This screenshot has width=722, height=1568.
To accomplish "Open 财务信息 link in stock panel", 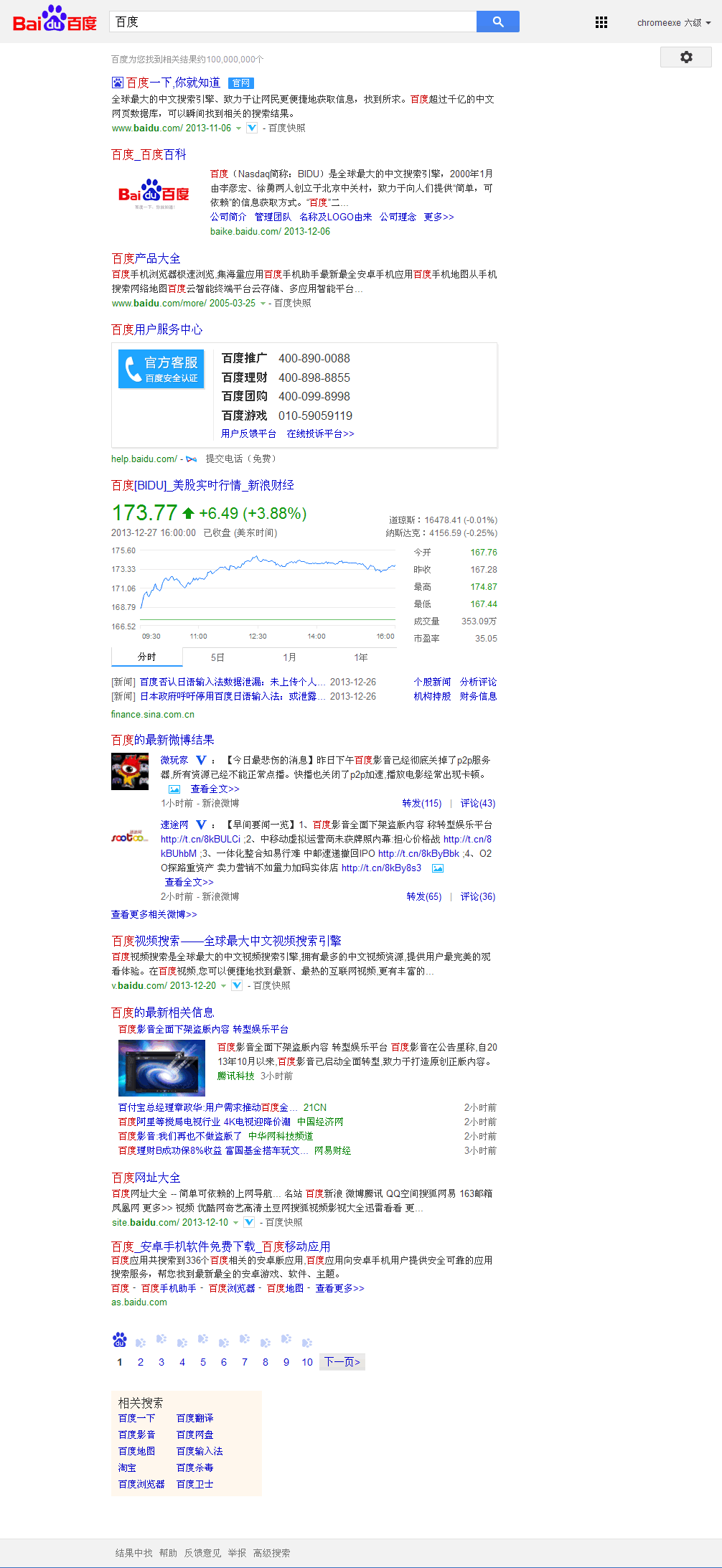I will pyautogui.click(x=478, y=697).
